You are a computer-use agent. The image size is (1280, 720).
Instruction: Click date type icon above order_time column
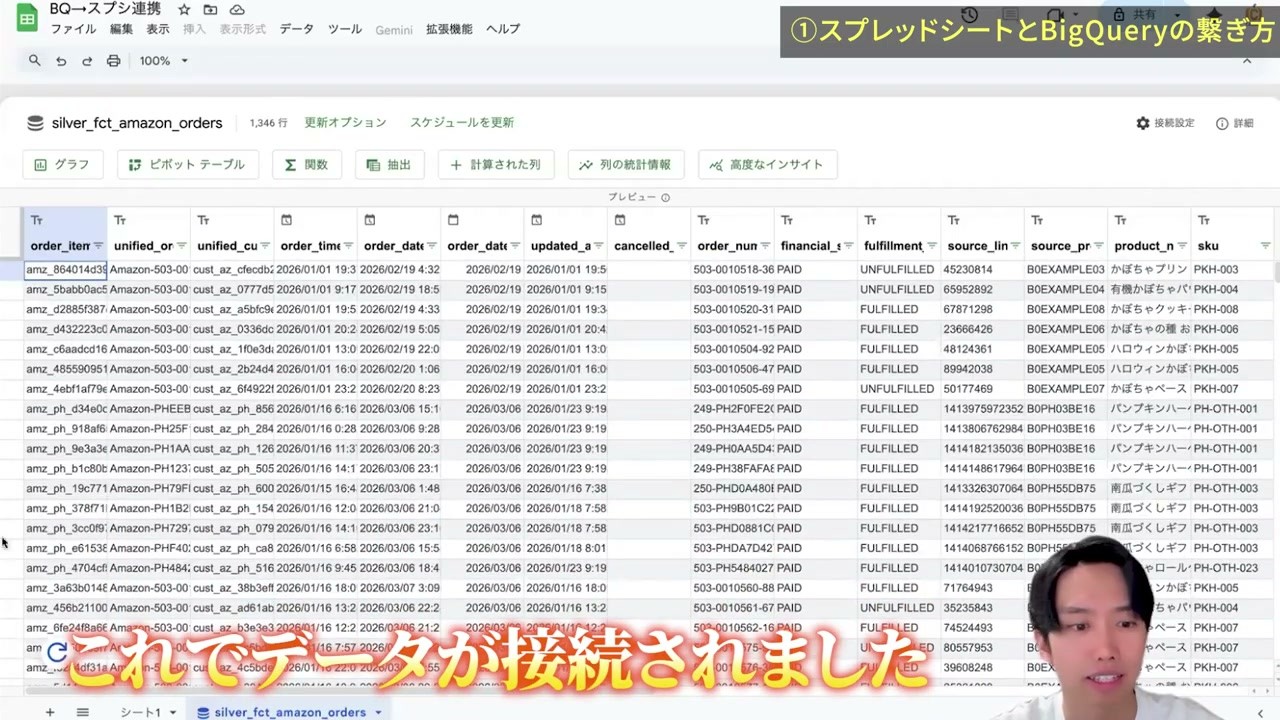tap(287, 220)
